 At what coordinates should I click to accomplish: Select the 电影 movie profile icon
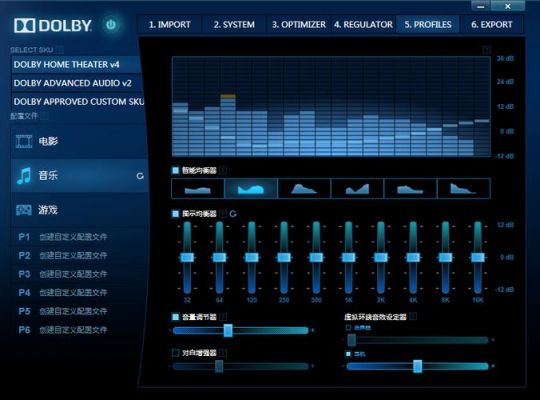tap(24, 141)
